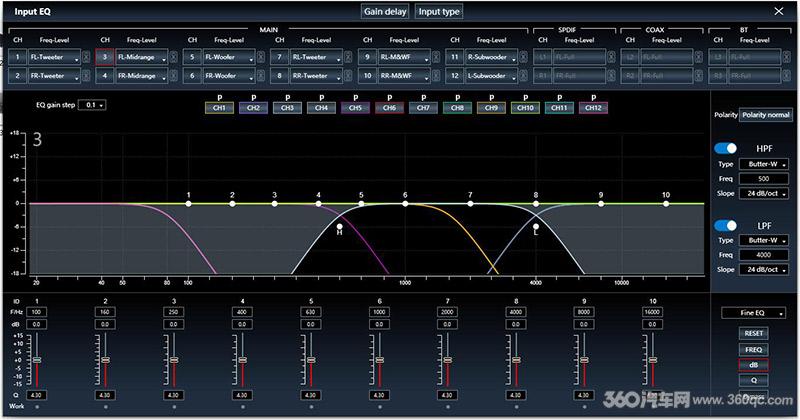Click the dB button
800x420 pixels.
pyautogui.click(x=754, y=365)
